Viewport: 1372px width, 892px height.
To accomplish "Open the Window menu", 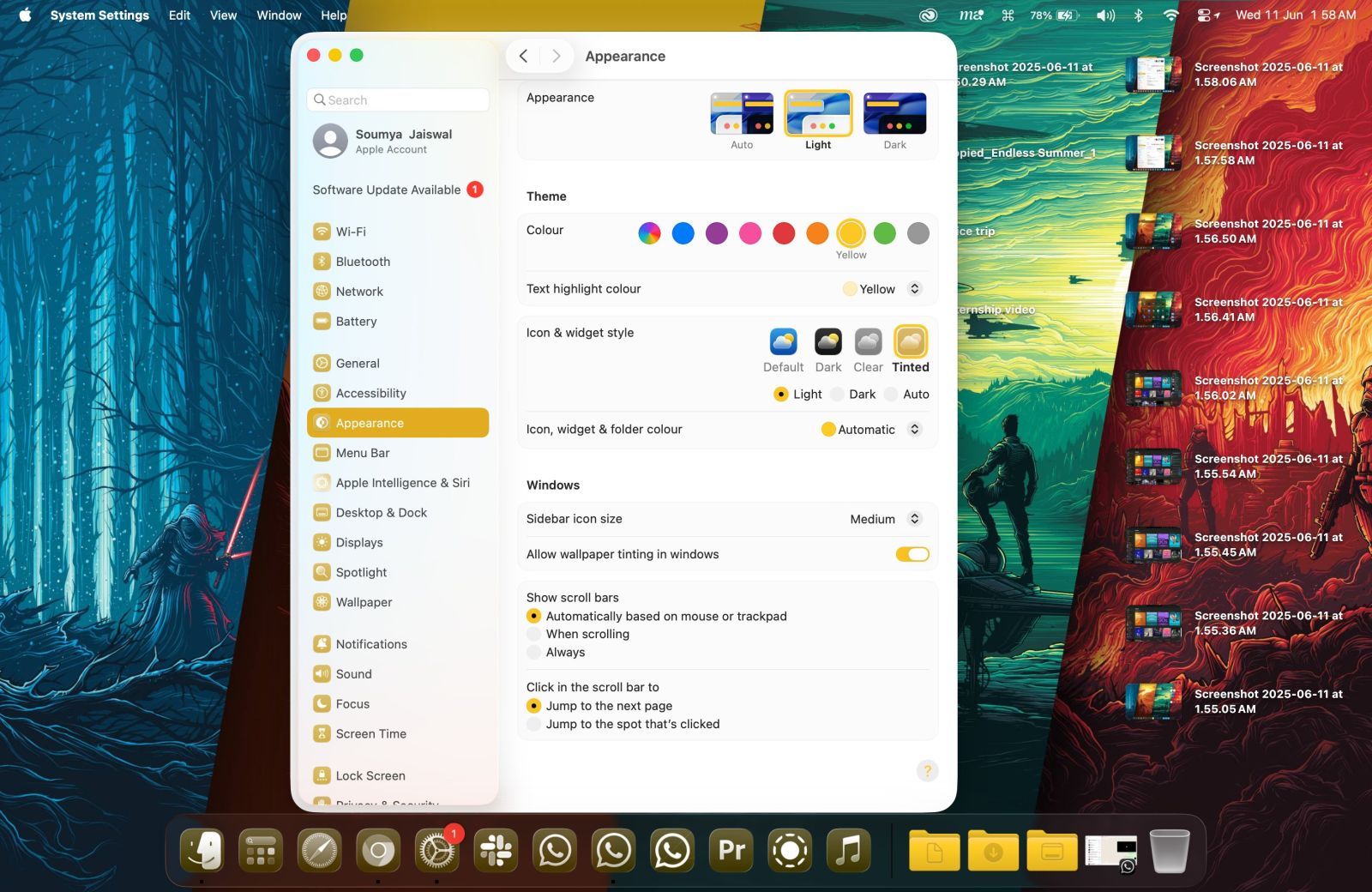I will [279, 15].
